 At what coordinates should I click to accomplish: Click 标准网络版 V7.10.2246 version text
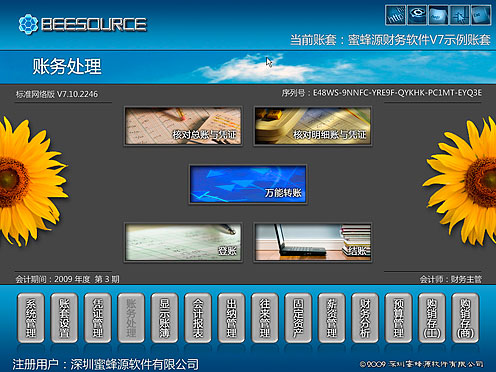(57, 94)
